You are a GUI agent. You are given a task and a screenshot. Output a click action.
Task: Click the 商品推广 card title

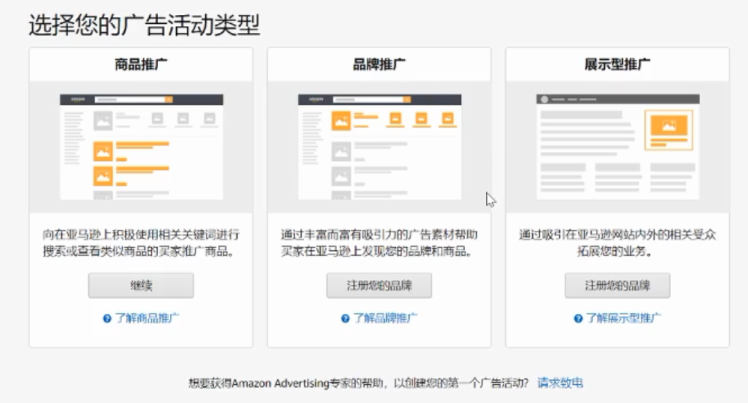(140, 65)
